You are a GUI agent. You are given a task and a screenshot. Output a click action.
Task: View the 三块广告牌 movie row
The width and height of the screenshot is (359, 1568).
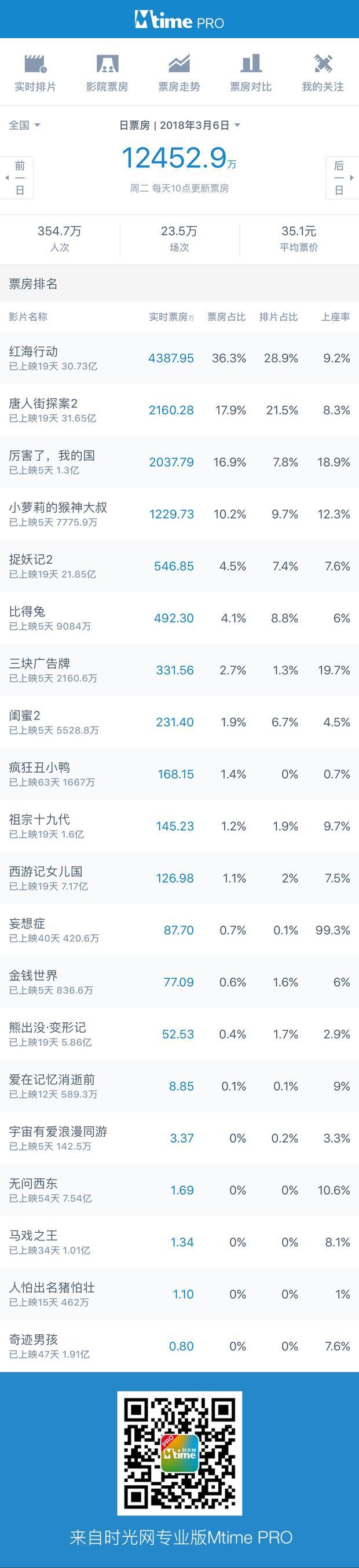click(x=179, y=670)
